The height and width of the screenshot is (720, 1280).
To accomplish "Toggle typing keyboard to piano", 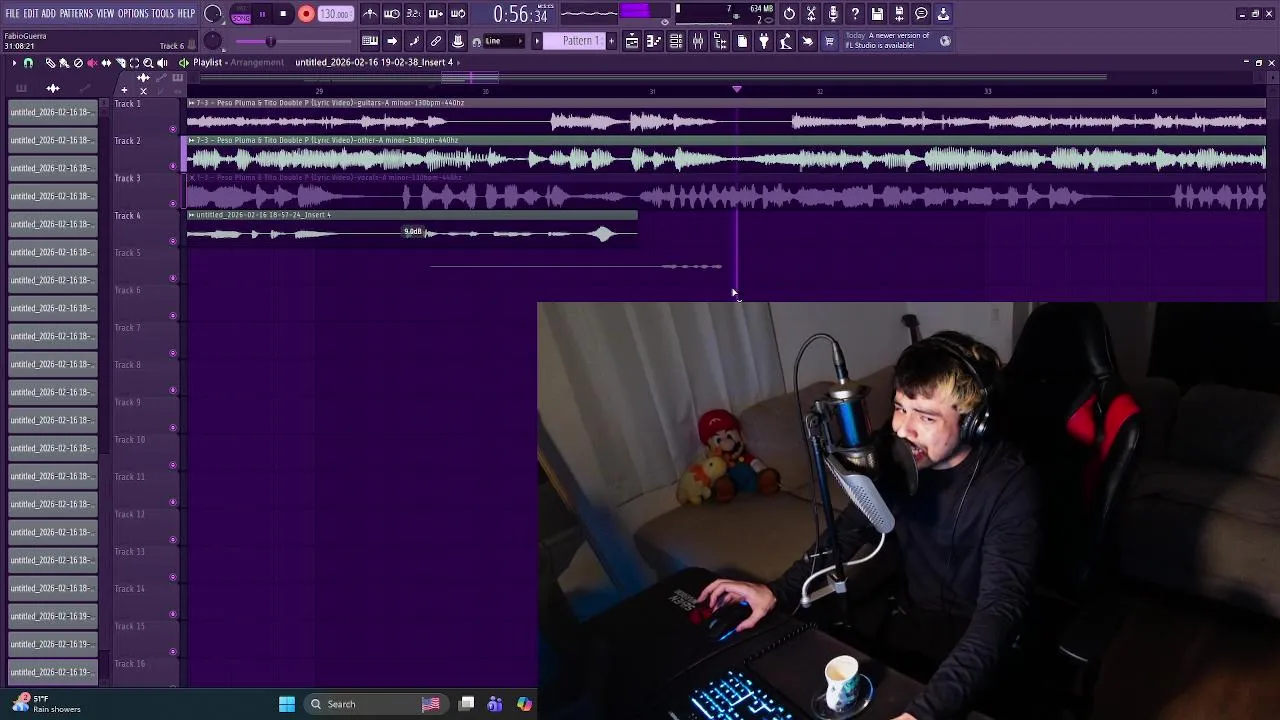I will (370, 41).
